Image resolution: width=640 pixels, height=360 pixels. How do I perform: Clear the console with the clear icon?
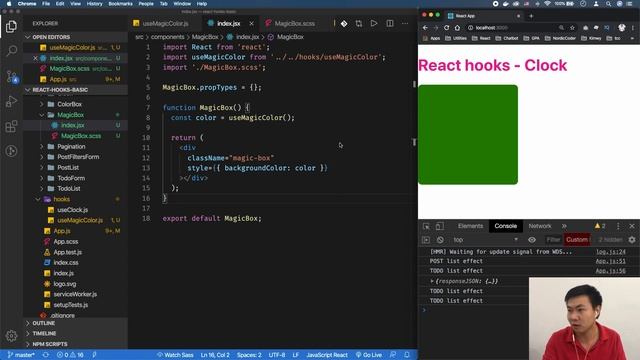point(440,240)
